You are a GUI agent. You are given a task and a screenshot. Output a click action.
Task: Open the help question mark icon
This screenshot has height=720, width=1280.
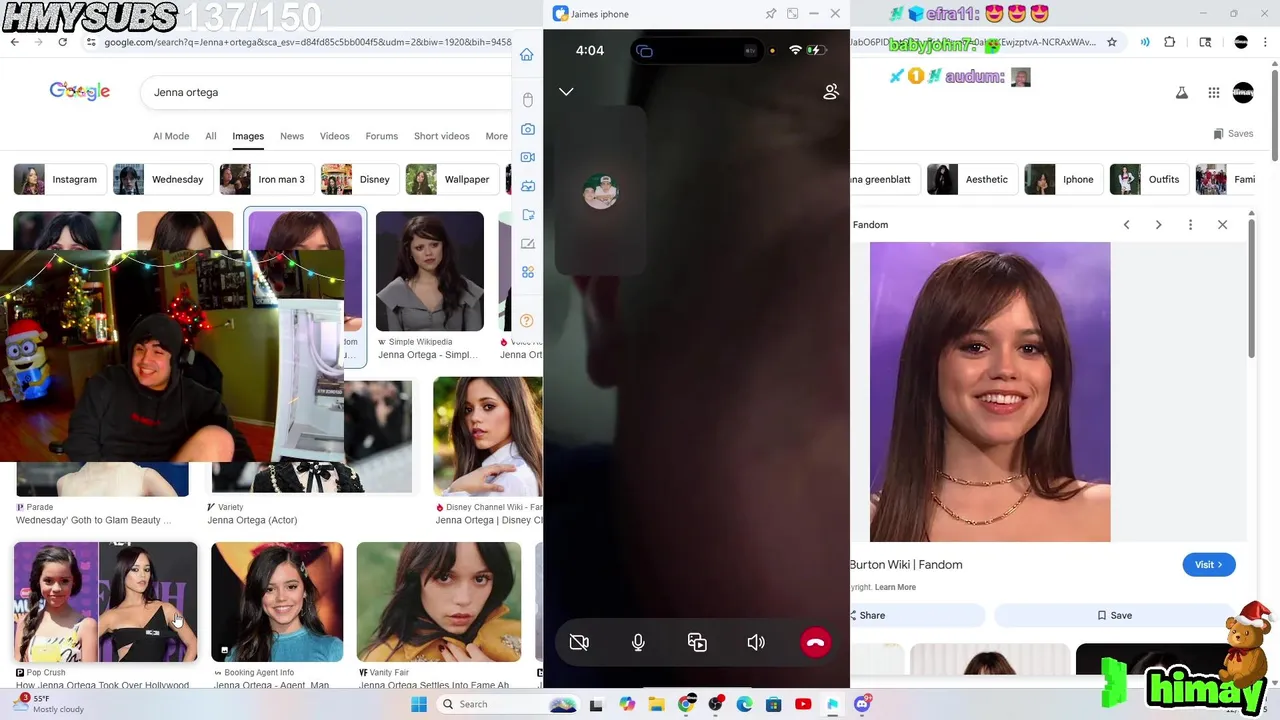tap(528, 320)
